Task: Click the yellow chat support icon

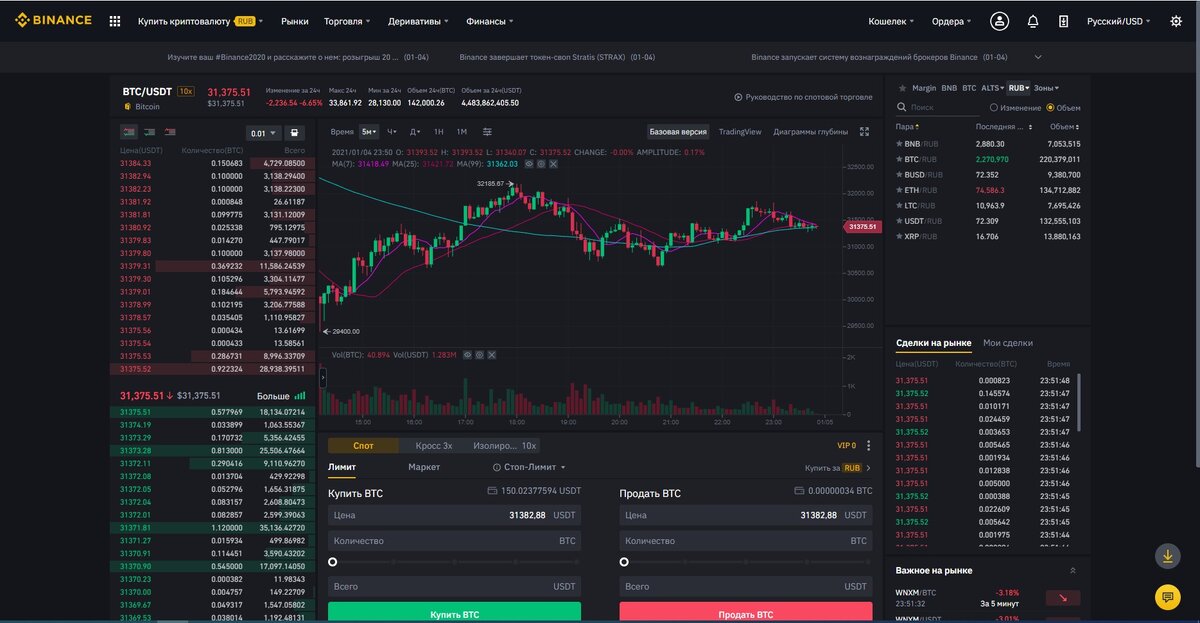Action: (x=1167, y=597)
